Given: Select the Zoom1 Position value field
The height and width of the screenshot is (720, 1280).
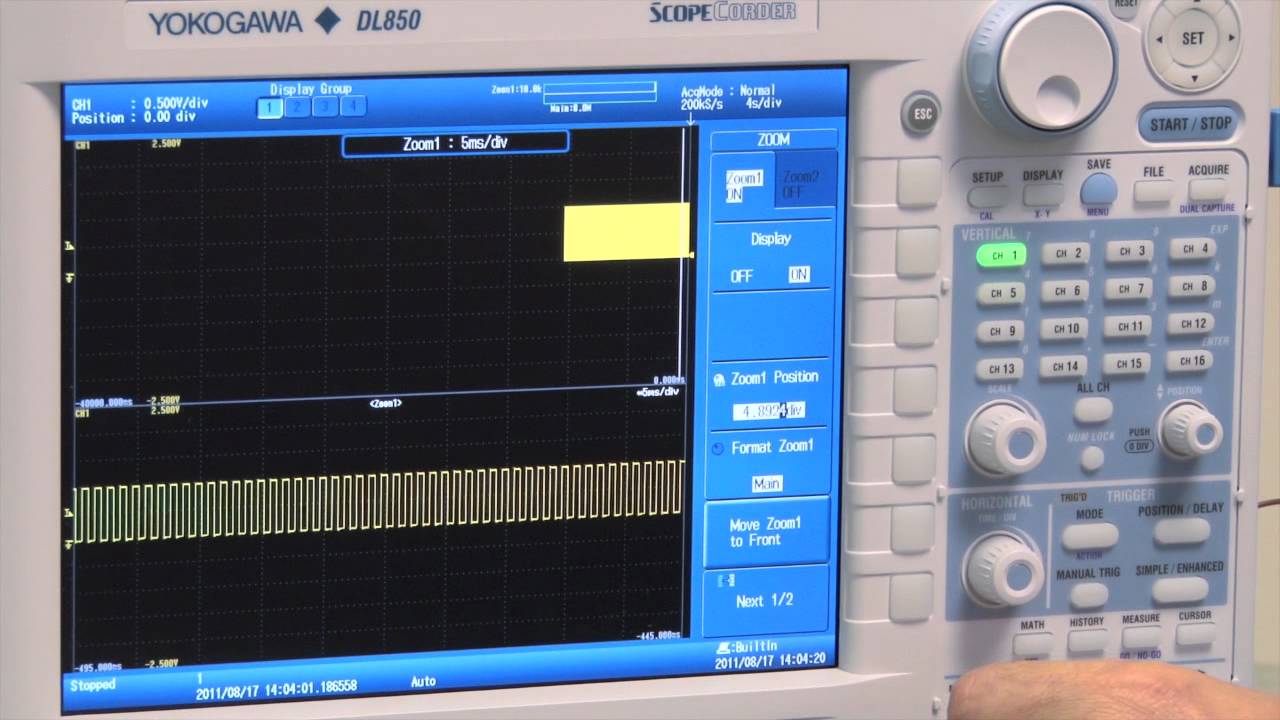Looking at the screenshot, I should (x=768, y=411).
